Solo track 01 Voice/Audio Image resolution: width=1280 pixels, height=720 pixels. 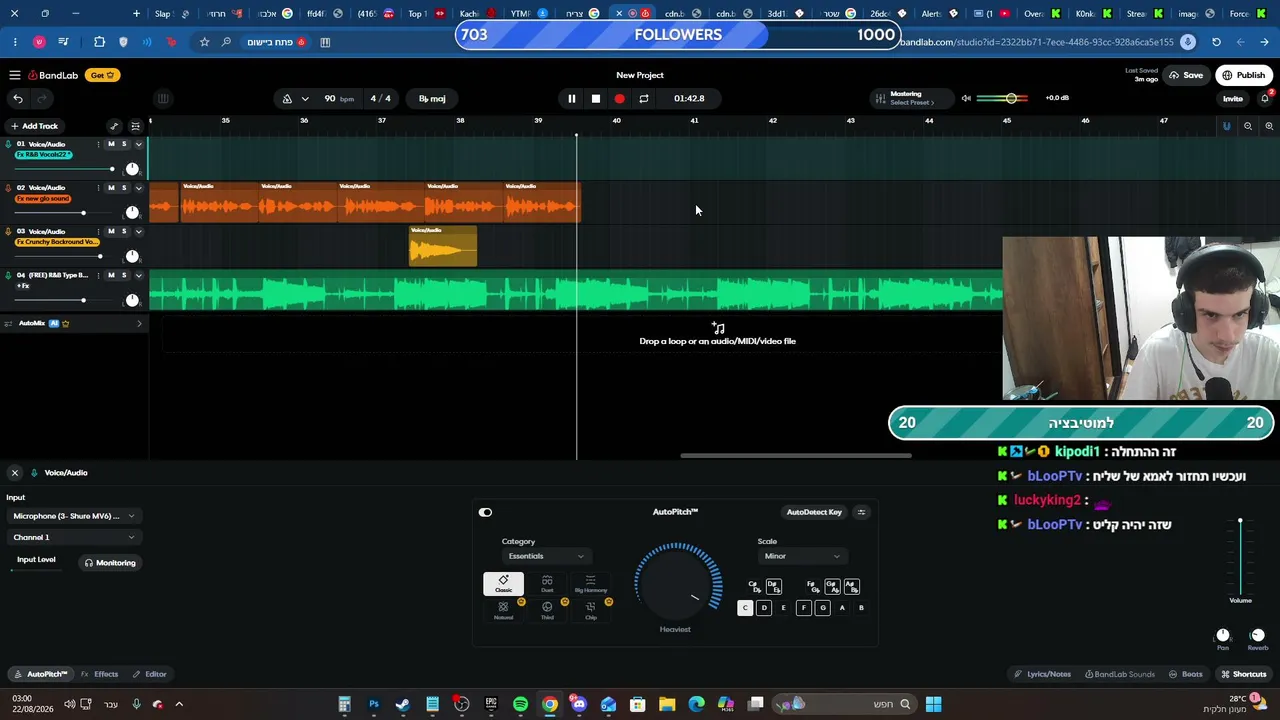(124, 144)
